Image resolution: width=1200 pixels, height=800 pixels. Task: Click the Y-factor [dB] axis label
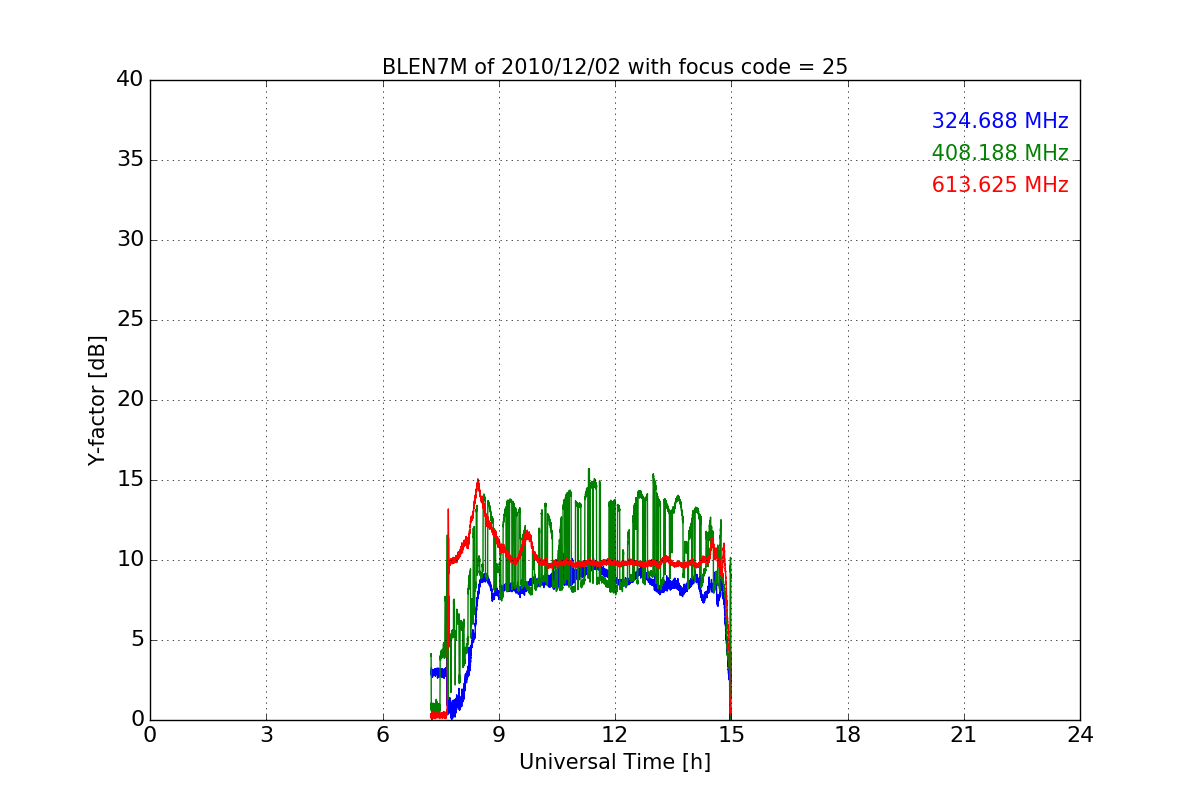coord(97,400)
